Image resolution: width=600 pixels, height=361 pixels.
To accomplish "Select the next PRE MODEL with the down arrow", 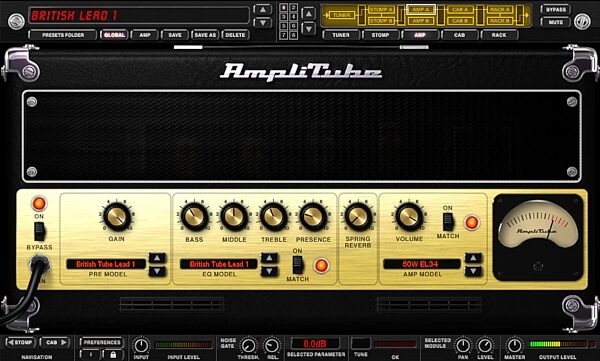I will 157,271.
